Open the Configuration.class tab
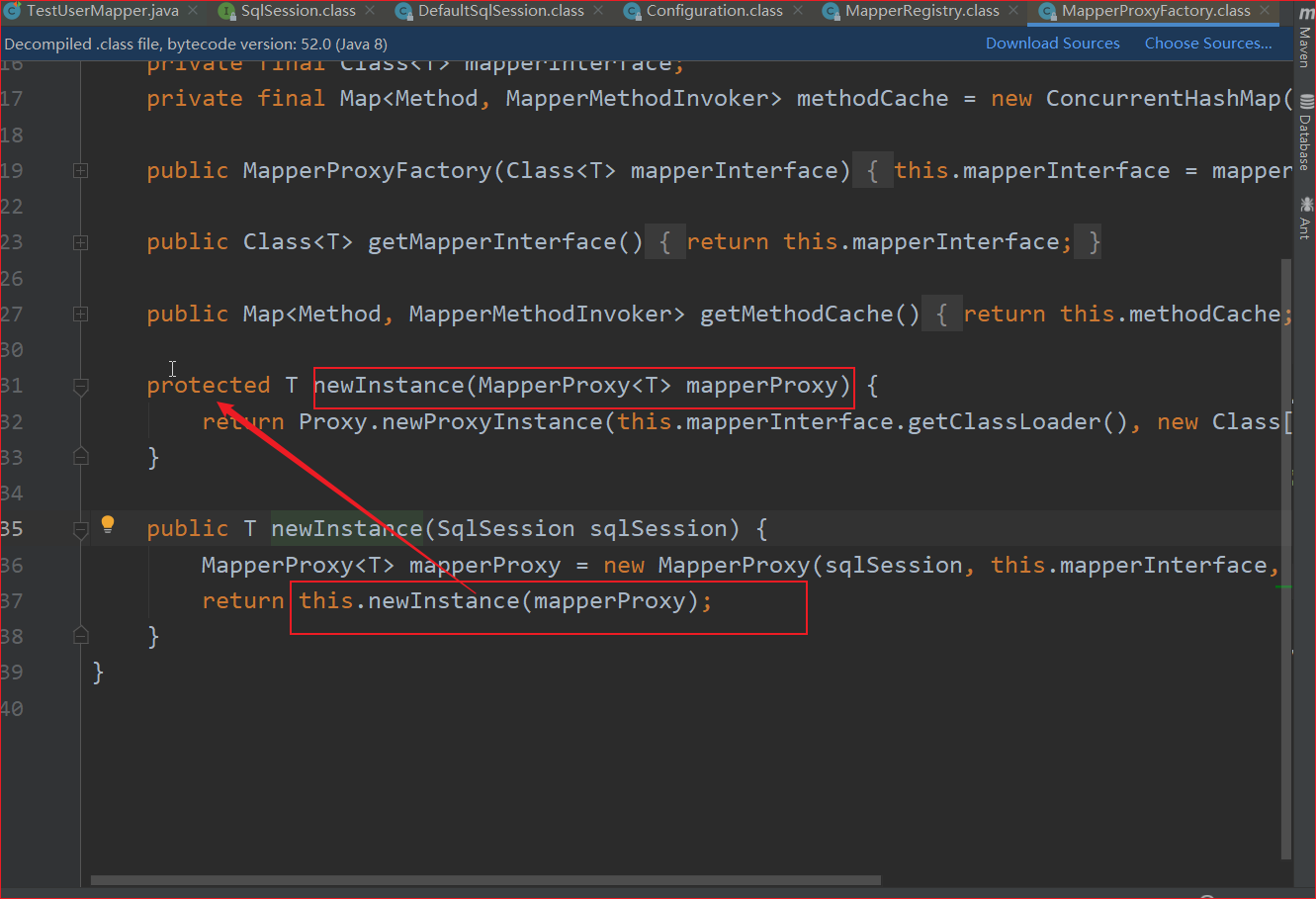 (x=714, y=11)
